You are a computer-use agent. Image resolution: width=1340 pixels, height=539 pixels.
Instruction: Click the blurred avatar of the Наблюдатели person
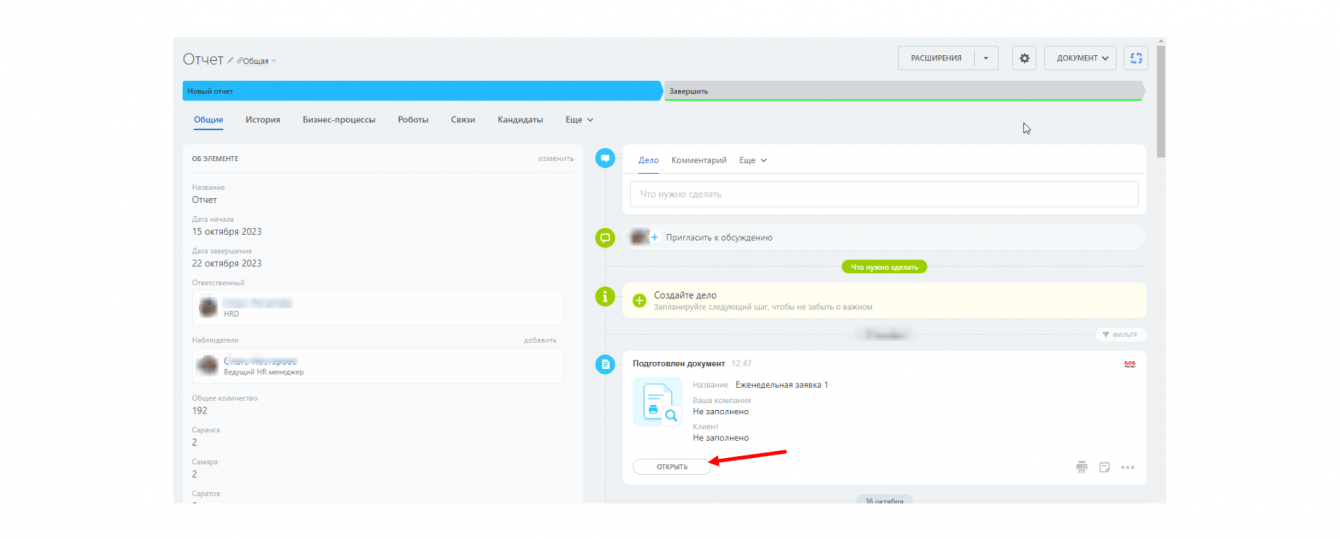pos(209,365)
